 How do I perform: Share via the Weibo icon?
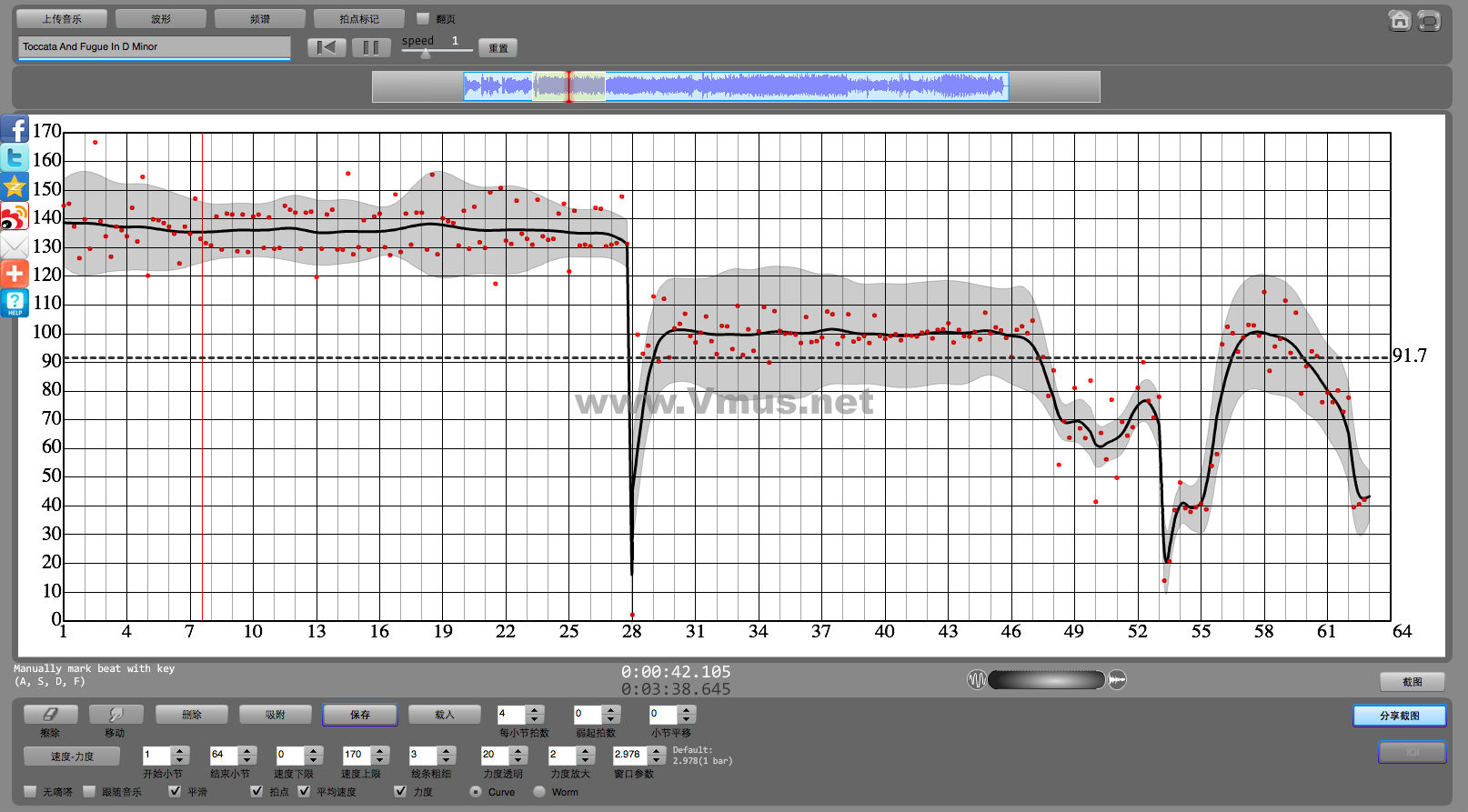(15, 216)
